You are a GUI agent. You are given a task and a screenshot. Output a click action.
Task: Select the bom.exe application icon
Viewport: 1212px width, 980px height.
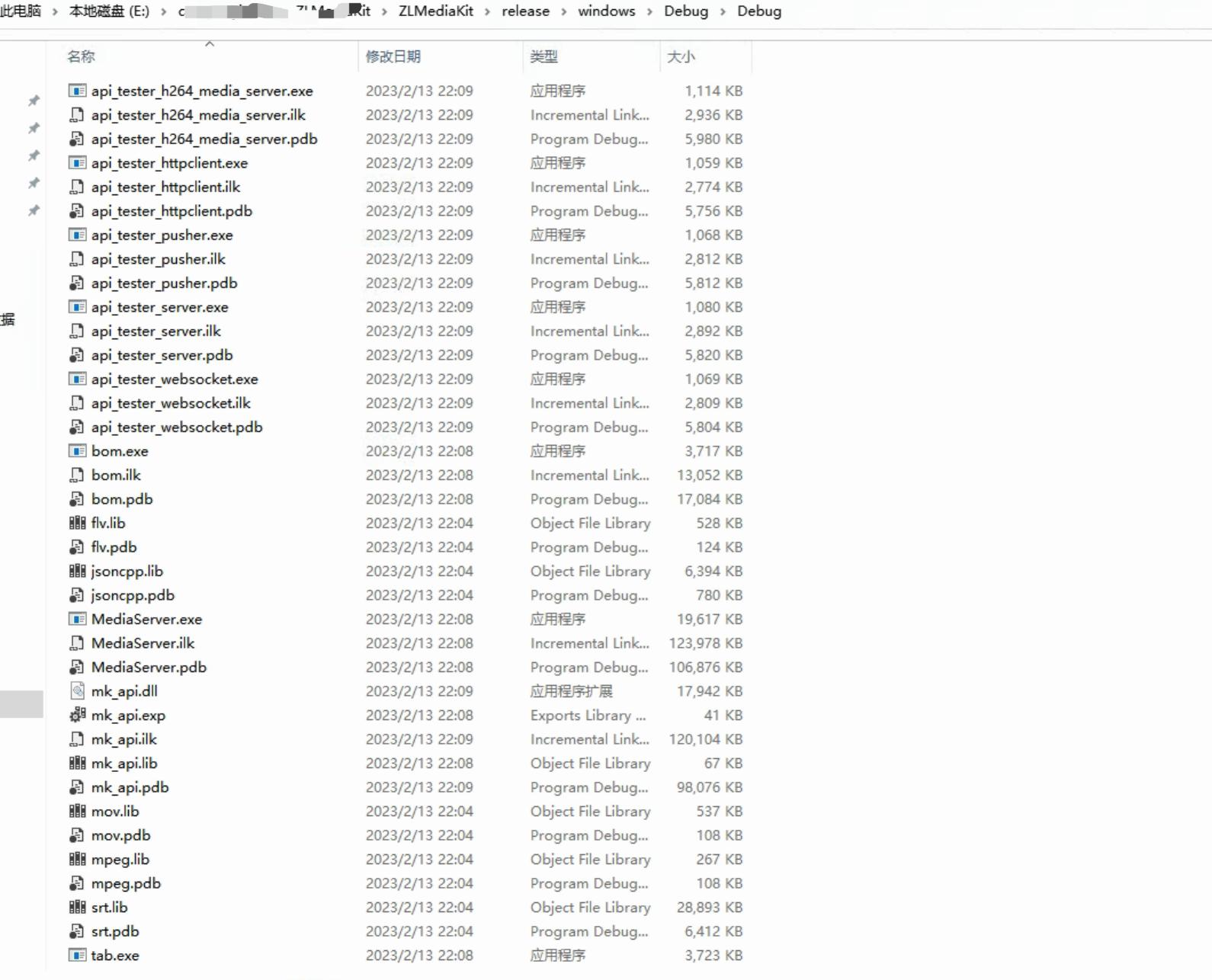77,451
